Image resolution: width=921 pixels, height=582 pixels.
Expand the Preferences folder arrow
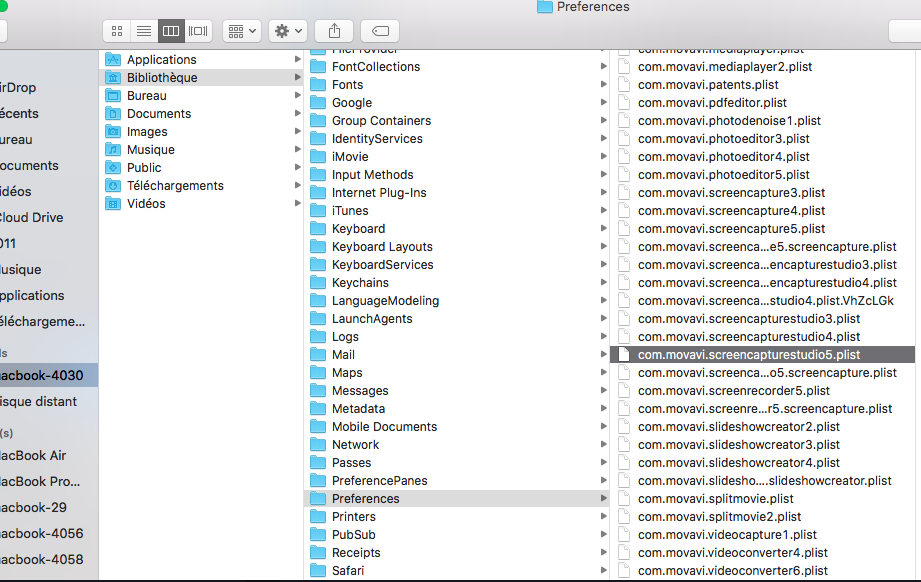click(603, 499)
